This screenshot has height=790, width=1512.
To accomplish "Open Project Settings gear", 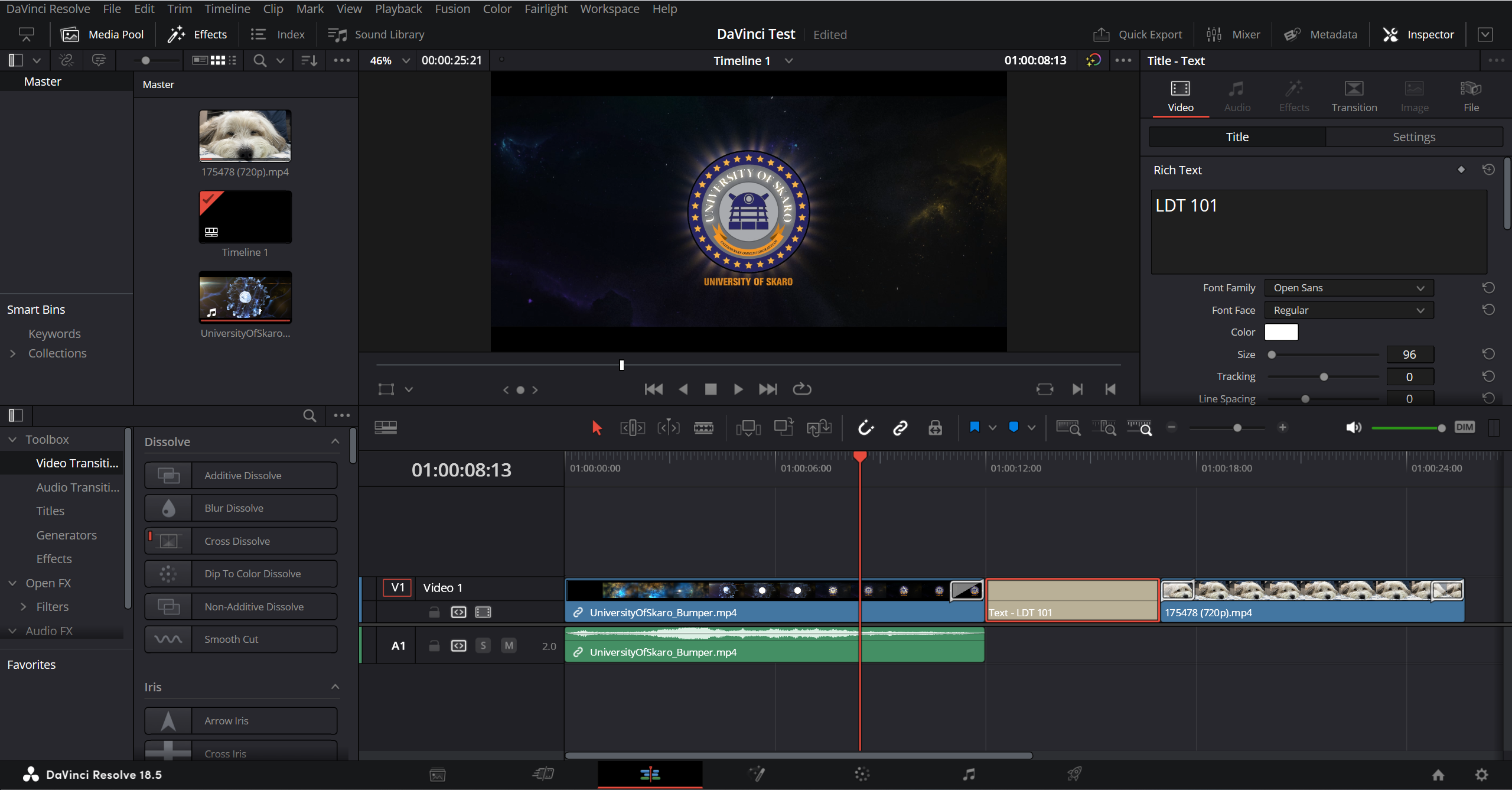I will [1481, 775].
